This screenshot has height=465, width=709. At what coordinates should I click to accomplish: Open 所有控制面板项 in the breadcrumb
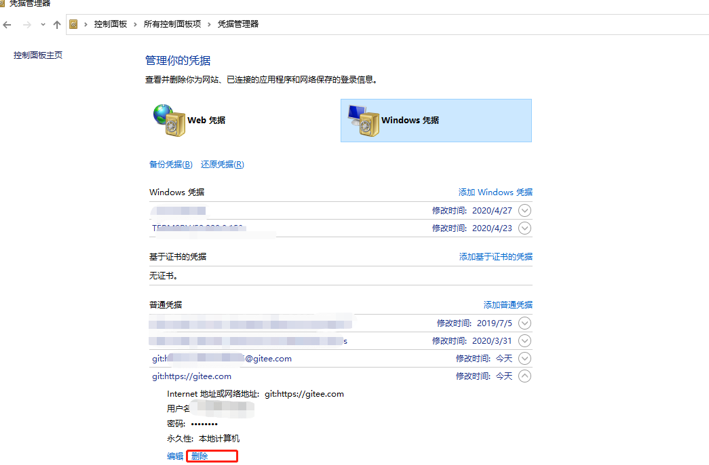pos(172,24)
